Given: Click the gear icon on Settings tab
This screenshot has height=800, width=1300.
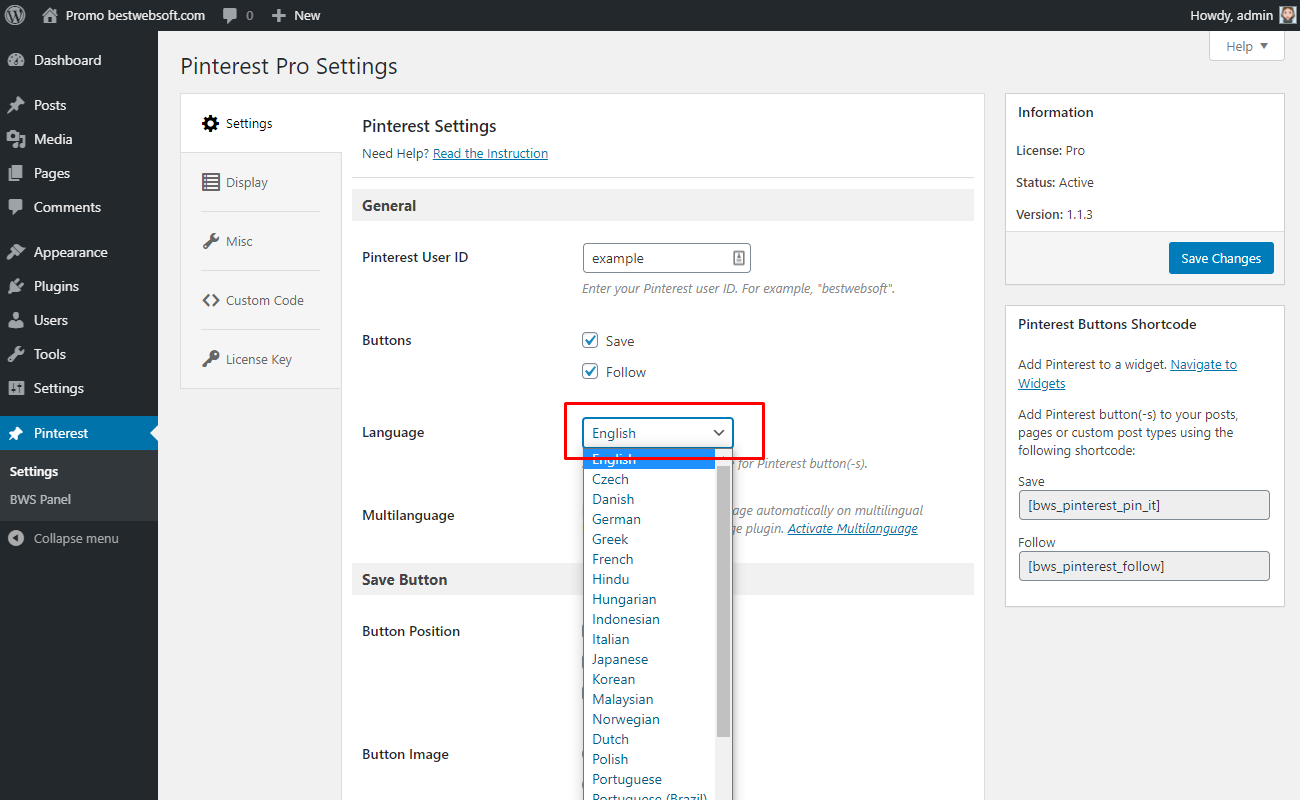Looking at the screenshot, I should tap(210, 123).
